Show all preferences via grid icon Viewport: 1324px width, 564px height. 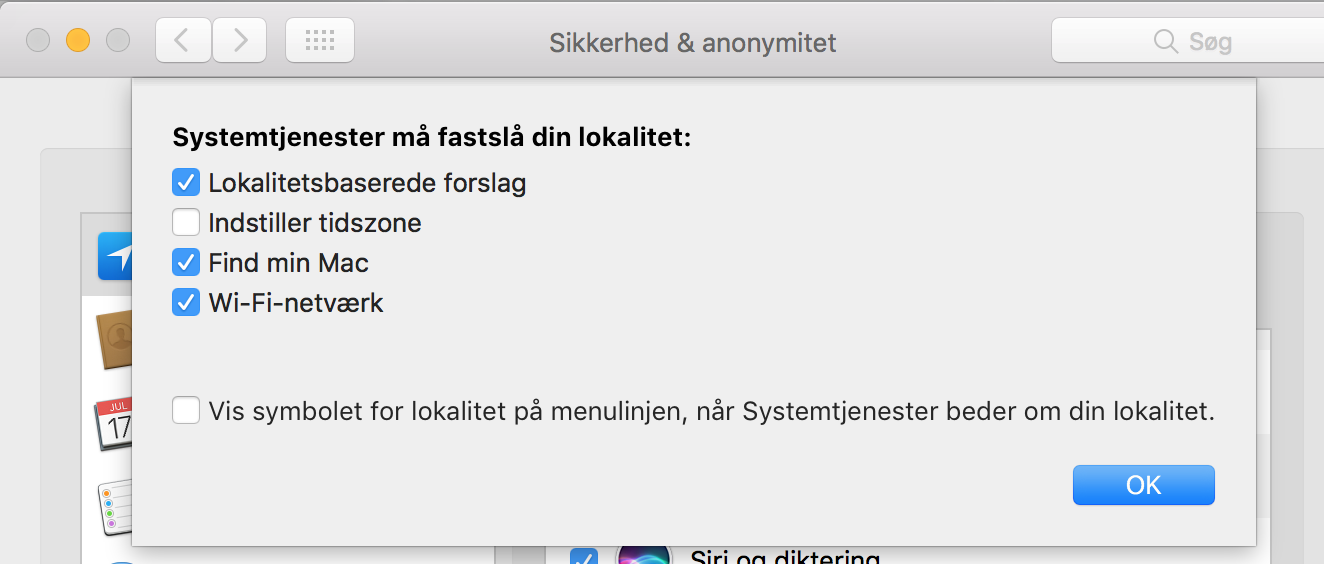pyautogui.click(x=320, y=40)
